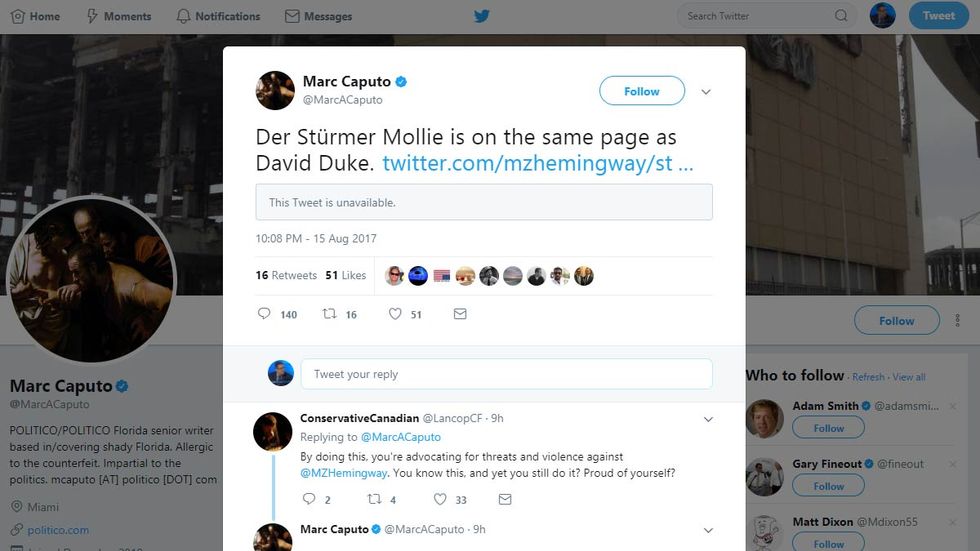This screenshot has width=980, height=551.
Task: Send main tweet via Direct Message envelope
Action: coord(460,314)
